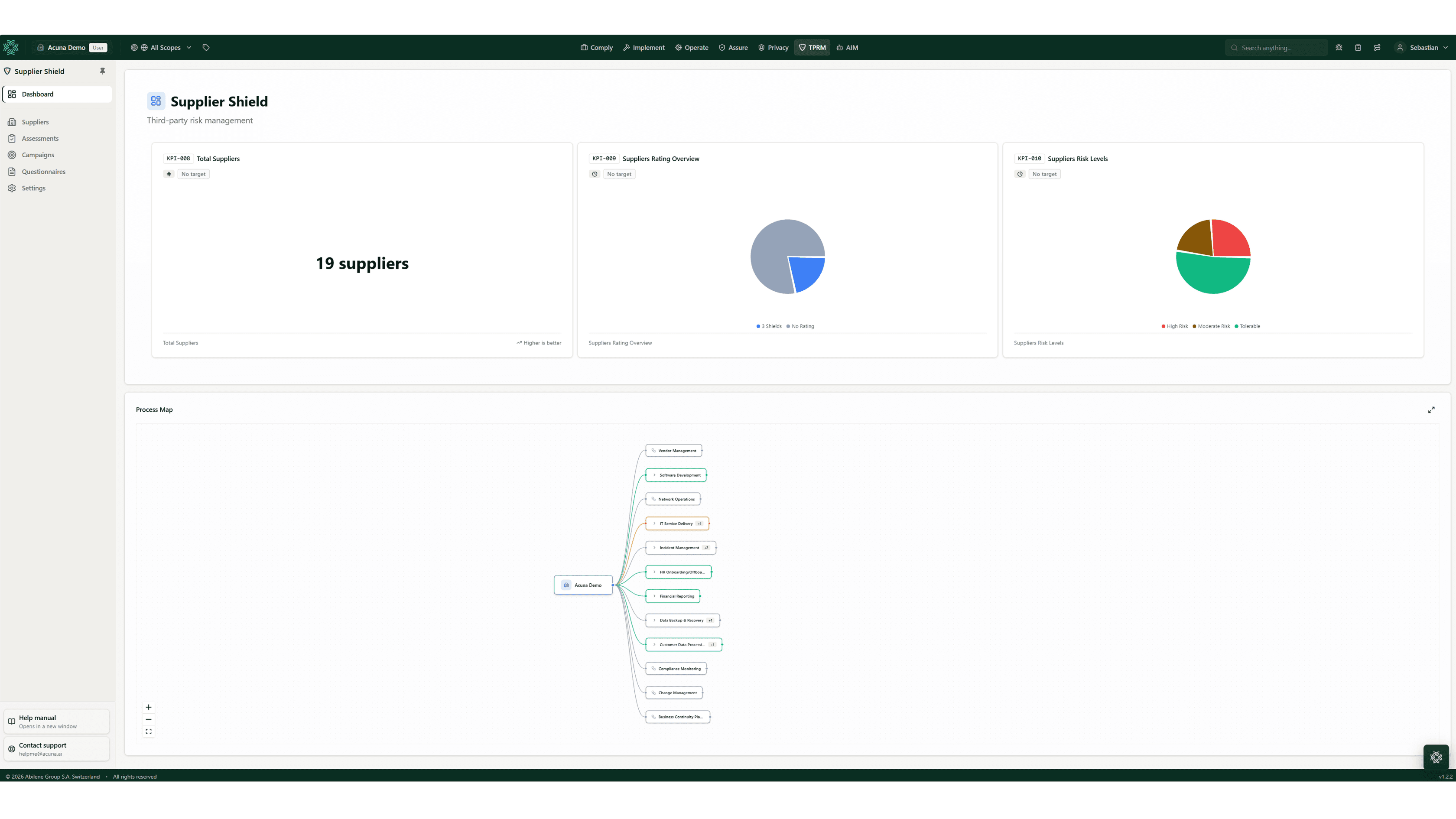Open Campaigns in the sidebar
The height and width of the screenshot is (819, 1456).
[57, 155]
